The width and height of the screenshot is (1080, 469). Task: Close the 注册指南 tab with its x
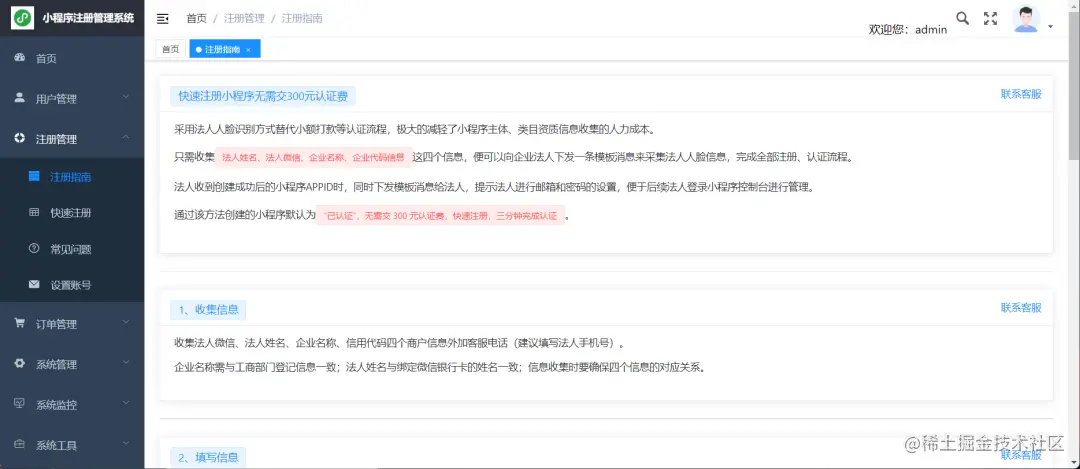(x=248, y=50)
